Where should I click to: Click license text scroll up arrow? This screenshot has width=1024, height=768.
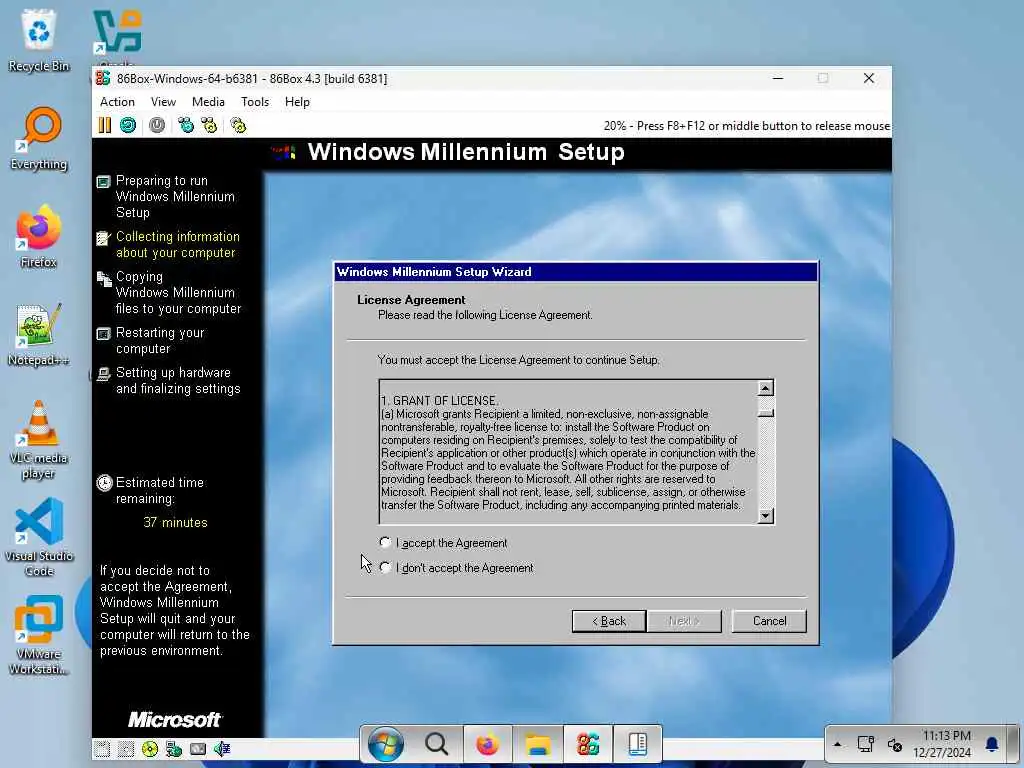point(766,388)
